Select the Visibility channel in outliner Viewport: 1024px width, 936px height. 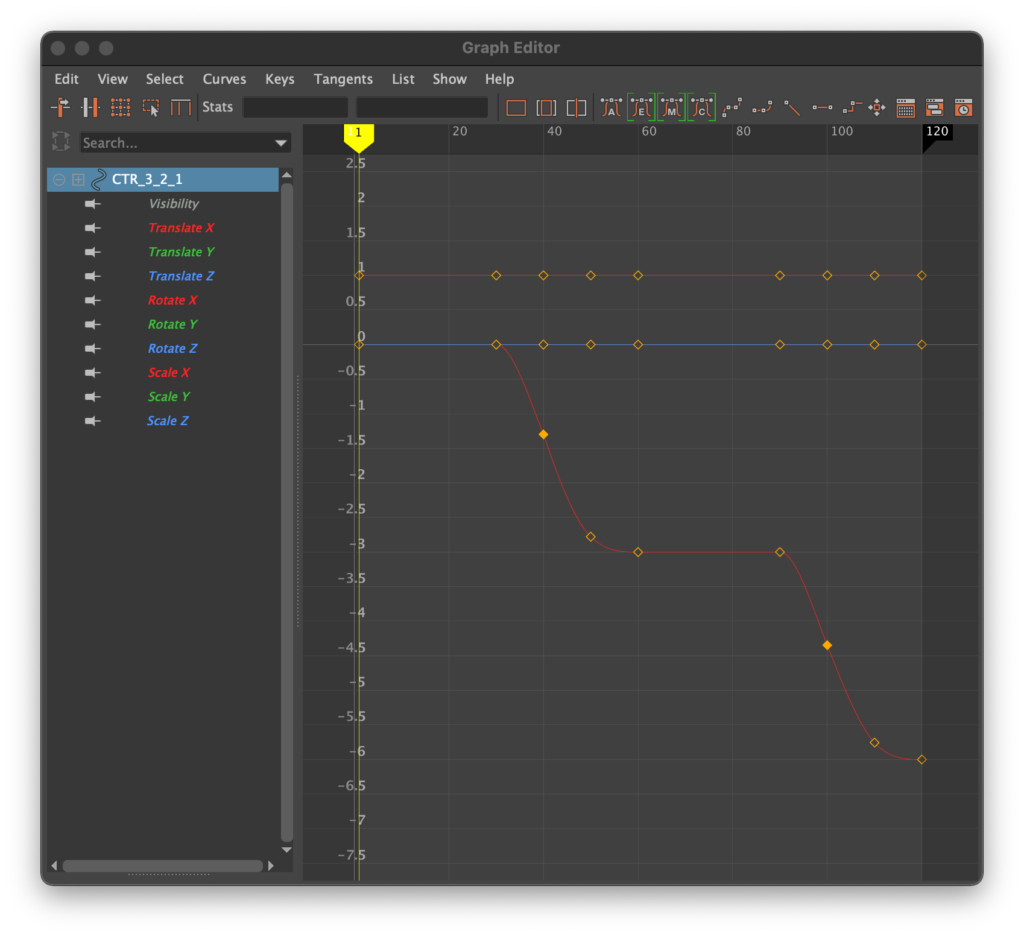tap(174, 204)
